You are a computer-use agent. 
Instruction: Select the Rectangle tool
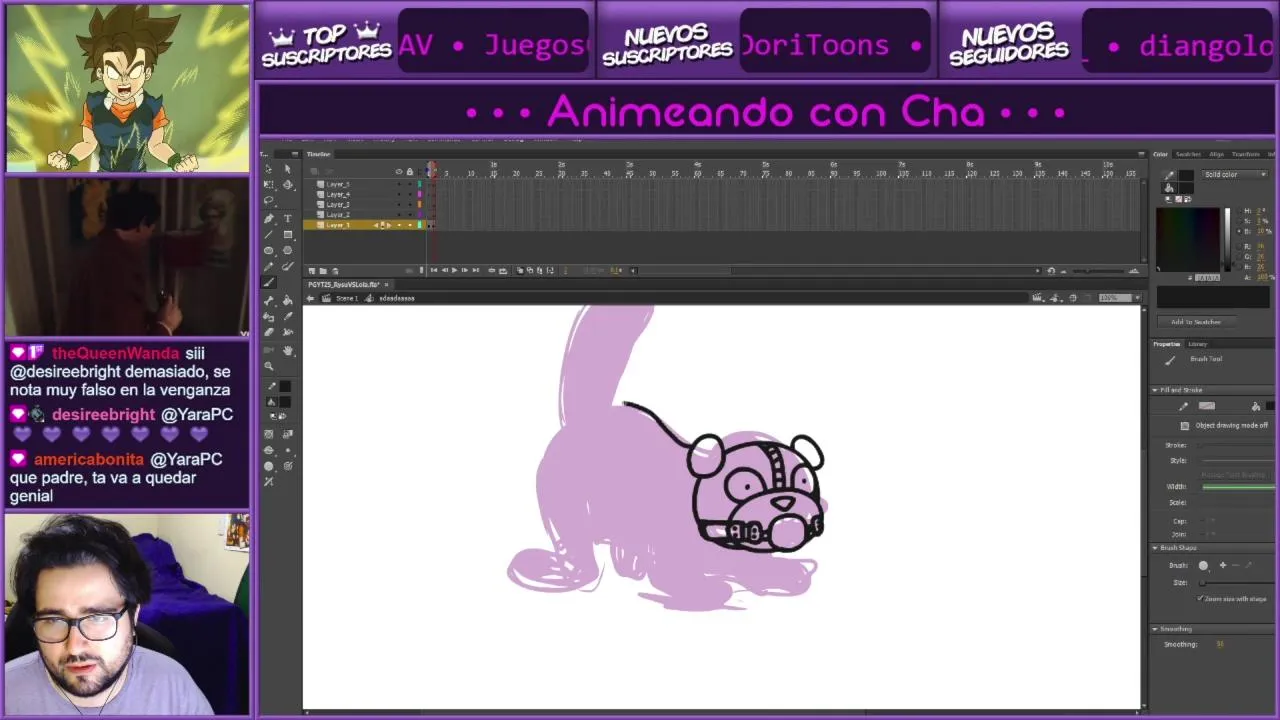click(x=288, y=235)
